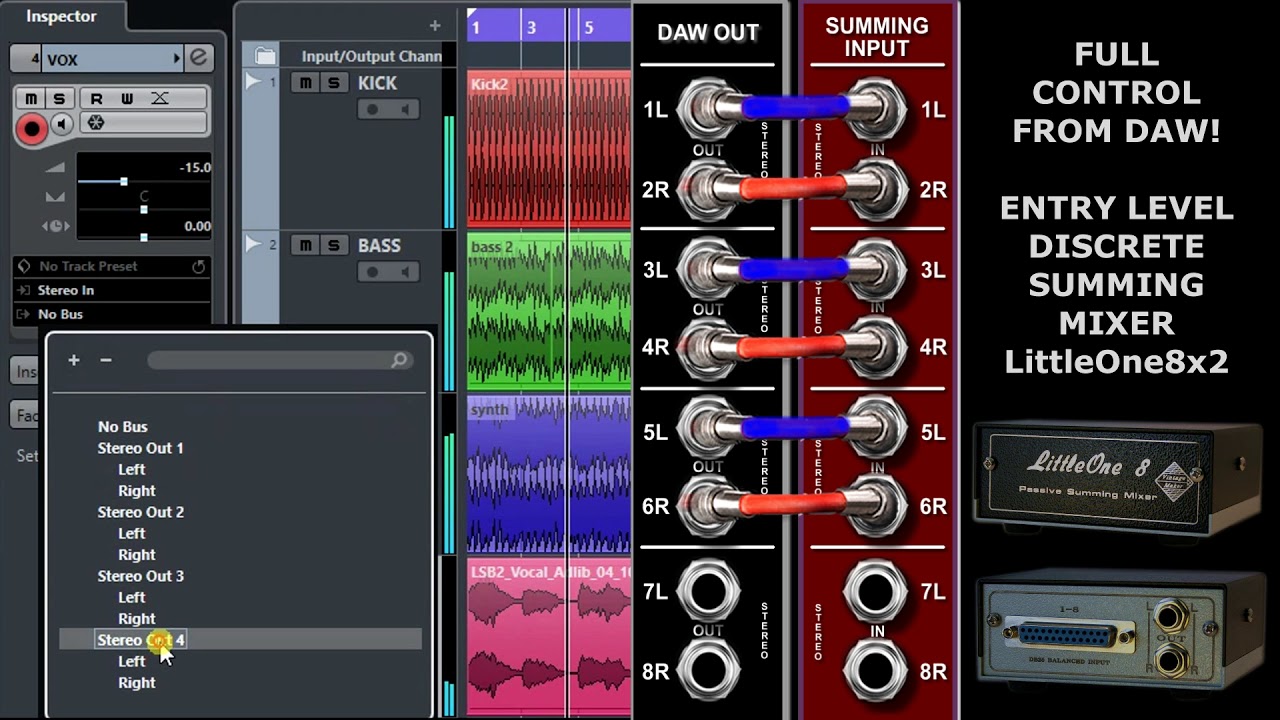
Task: Click the track delay slider handle at 0.00
Action: pyautogui.click(x=144, y=237)
